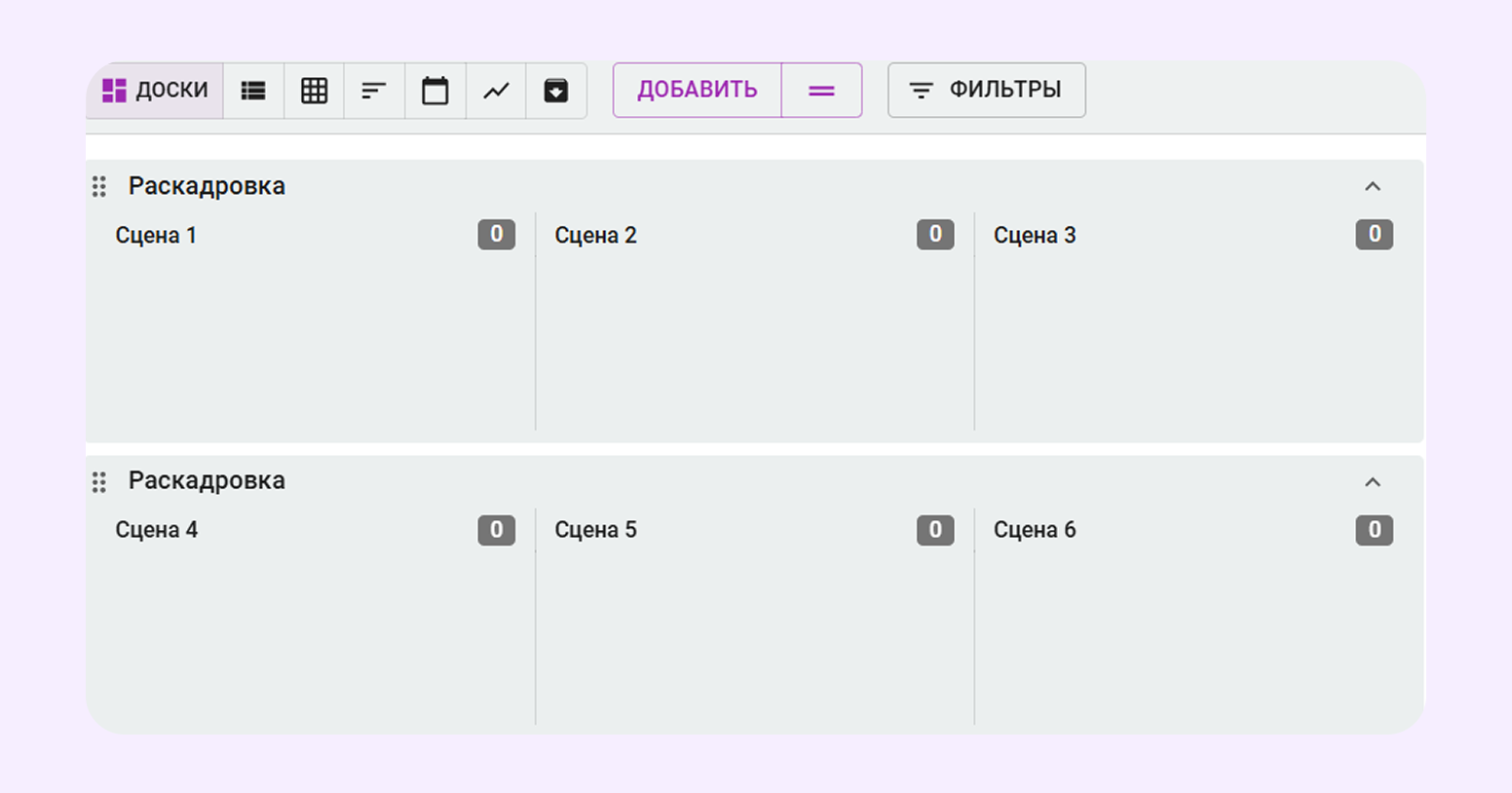This screenshot has height=793, width=1512.
Task: Open the add options split button
Action: [821, 91]
